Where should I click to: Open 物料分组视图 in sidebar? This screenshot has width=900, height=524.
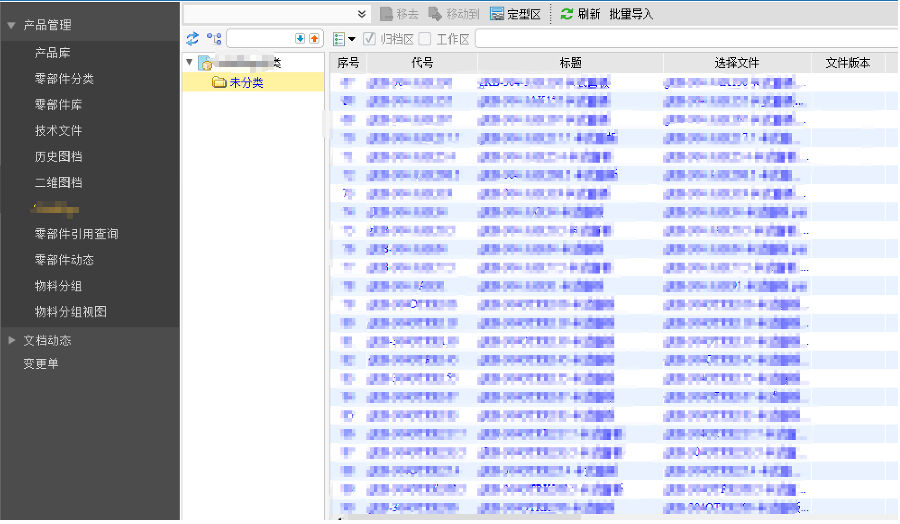point(71,312)
